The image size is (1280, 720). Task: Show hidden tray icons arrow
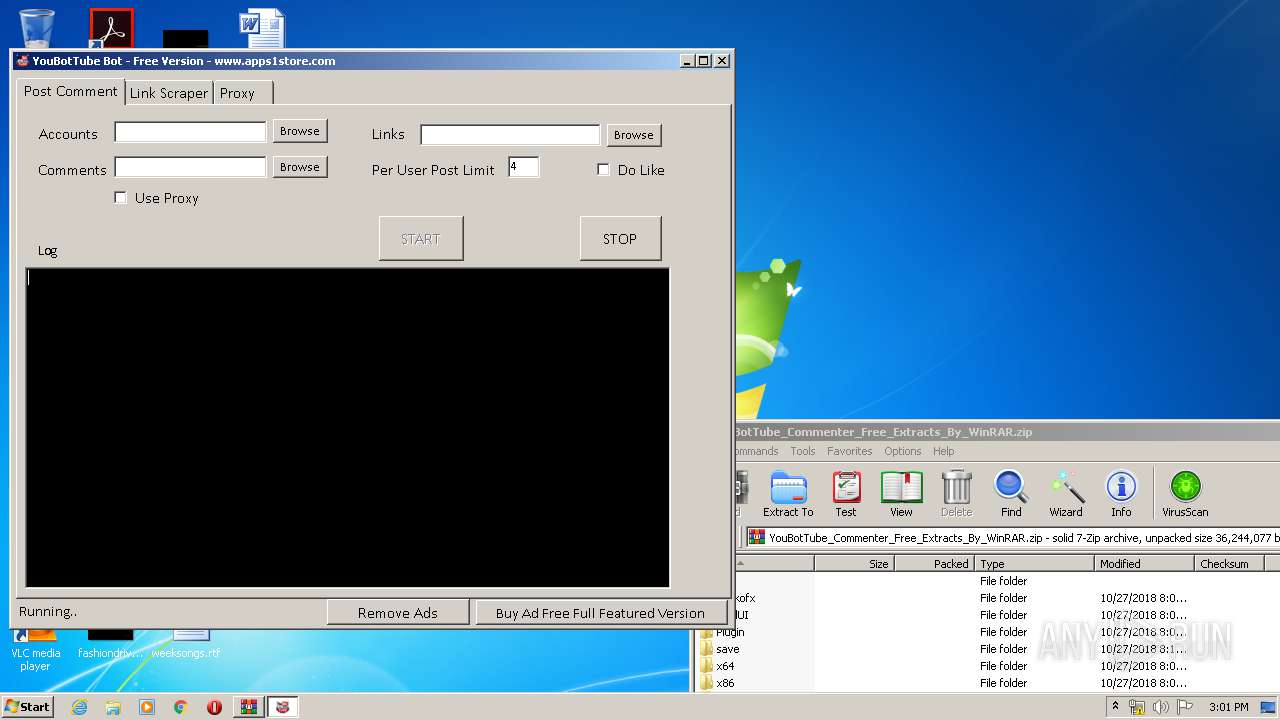1116,707
